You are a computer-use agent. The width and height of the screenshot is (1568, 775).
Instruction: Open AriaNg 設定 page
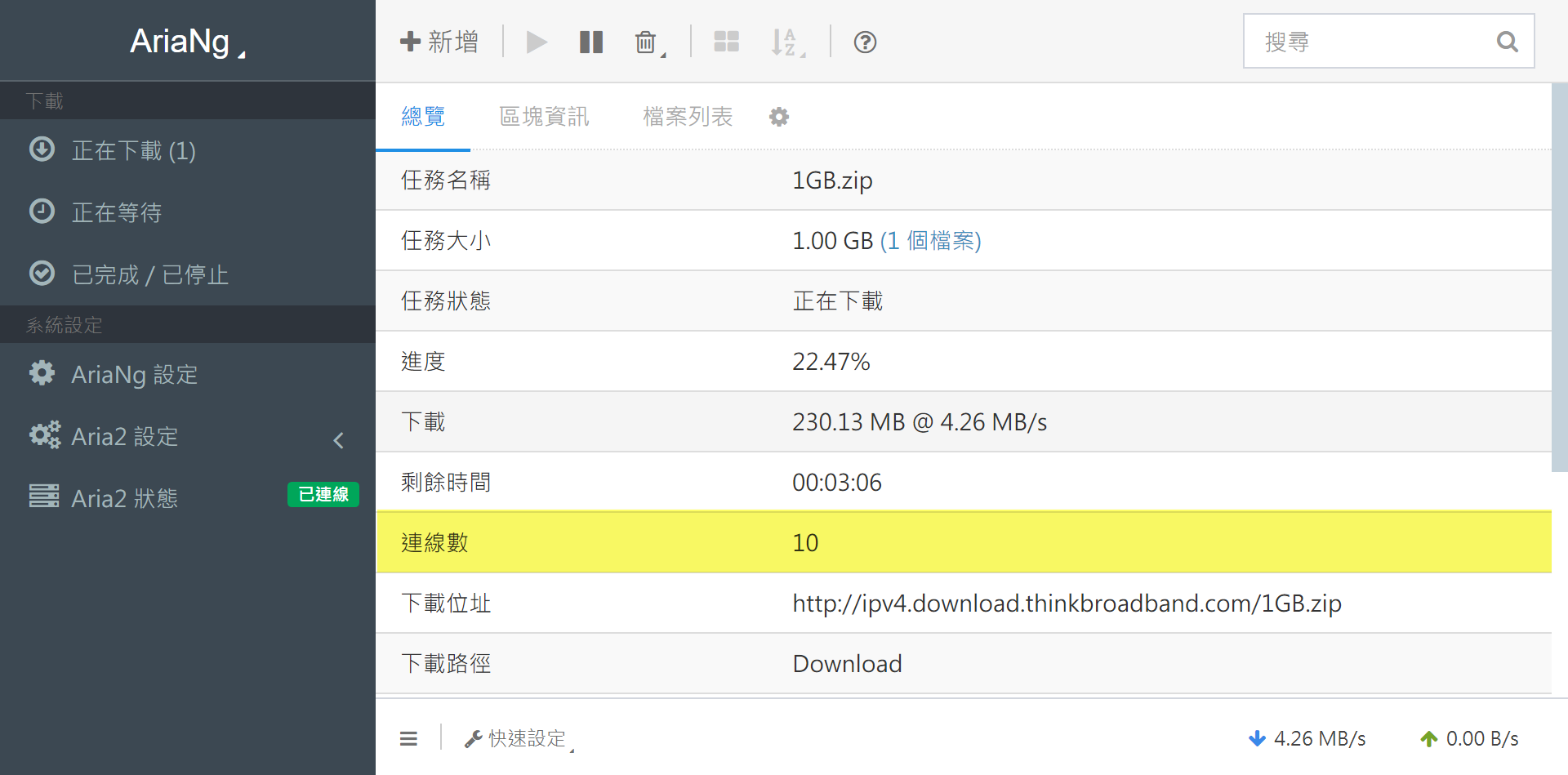(135, 375)
